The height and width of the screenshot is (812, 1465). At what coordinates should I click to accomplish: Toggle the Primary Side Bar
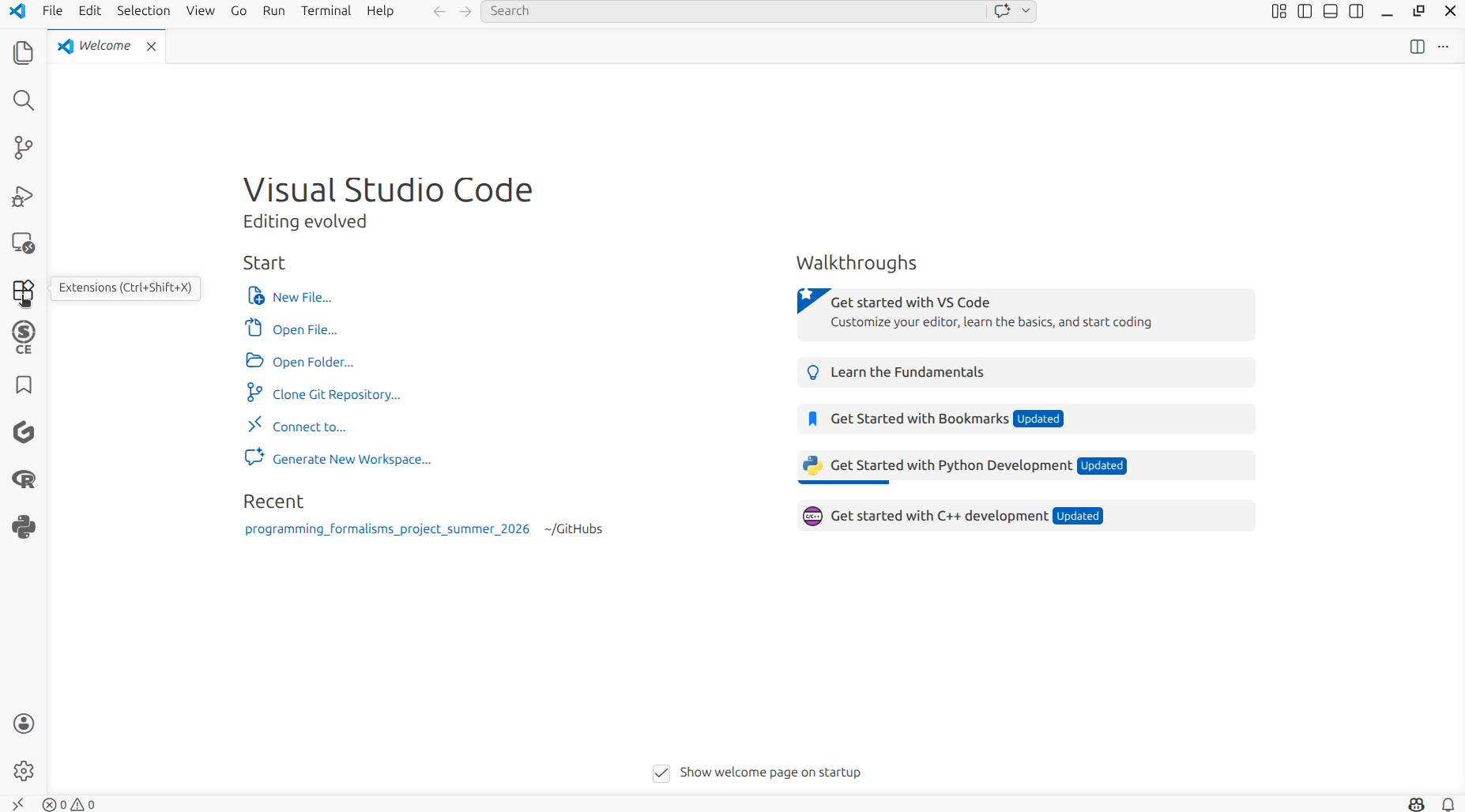pos(1305,11)
